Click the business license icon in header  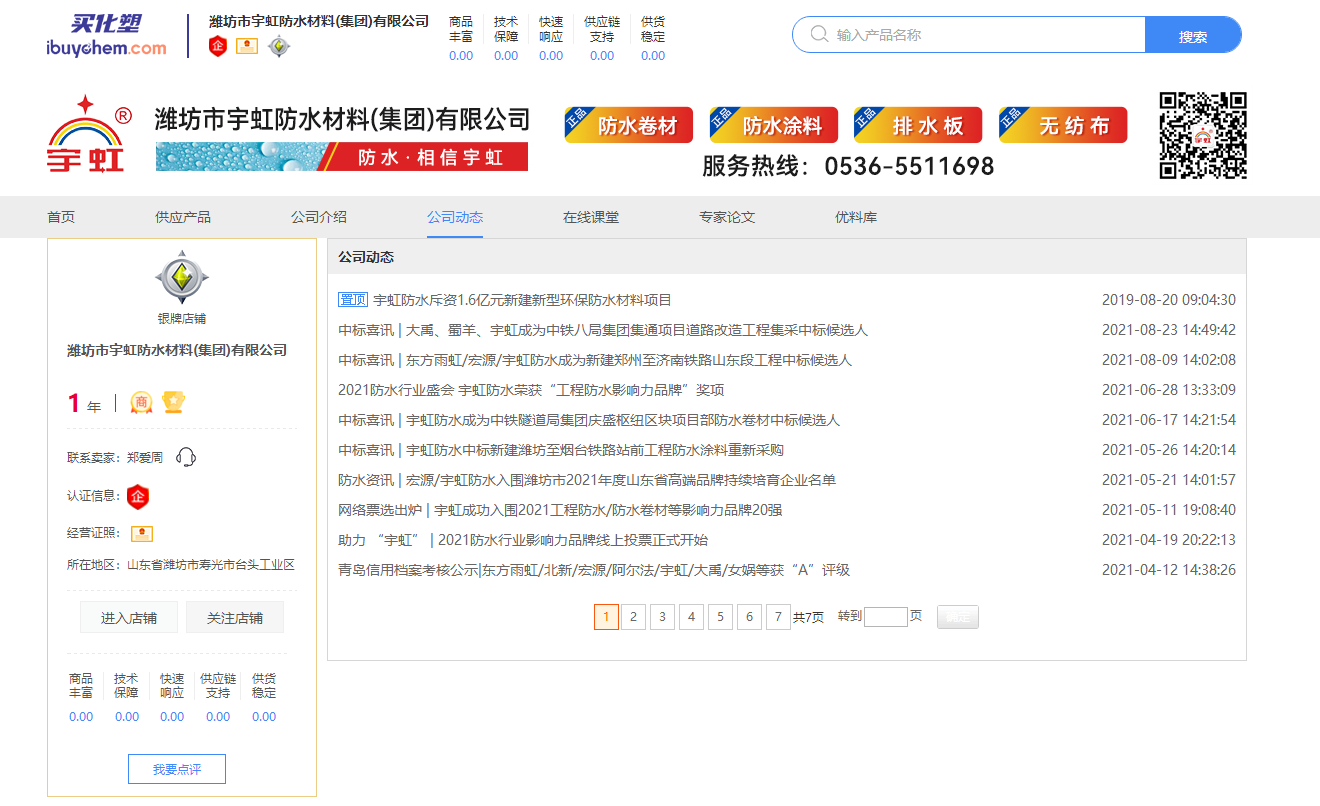coord(247,46)
